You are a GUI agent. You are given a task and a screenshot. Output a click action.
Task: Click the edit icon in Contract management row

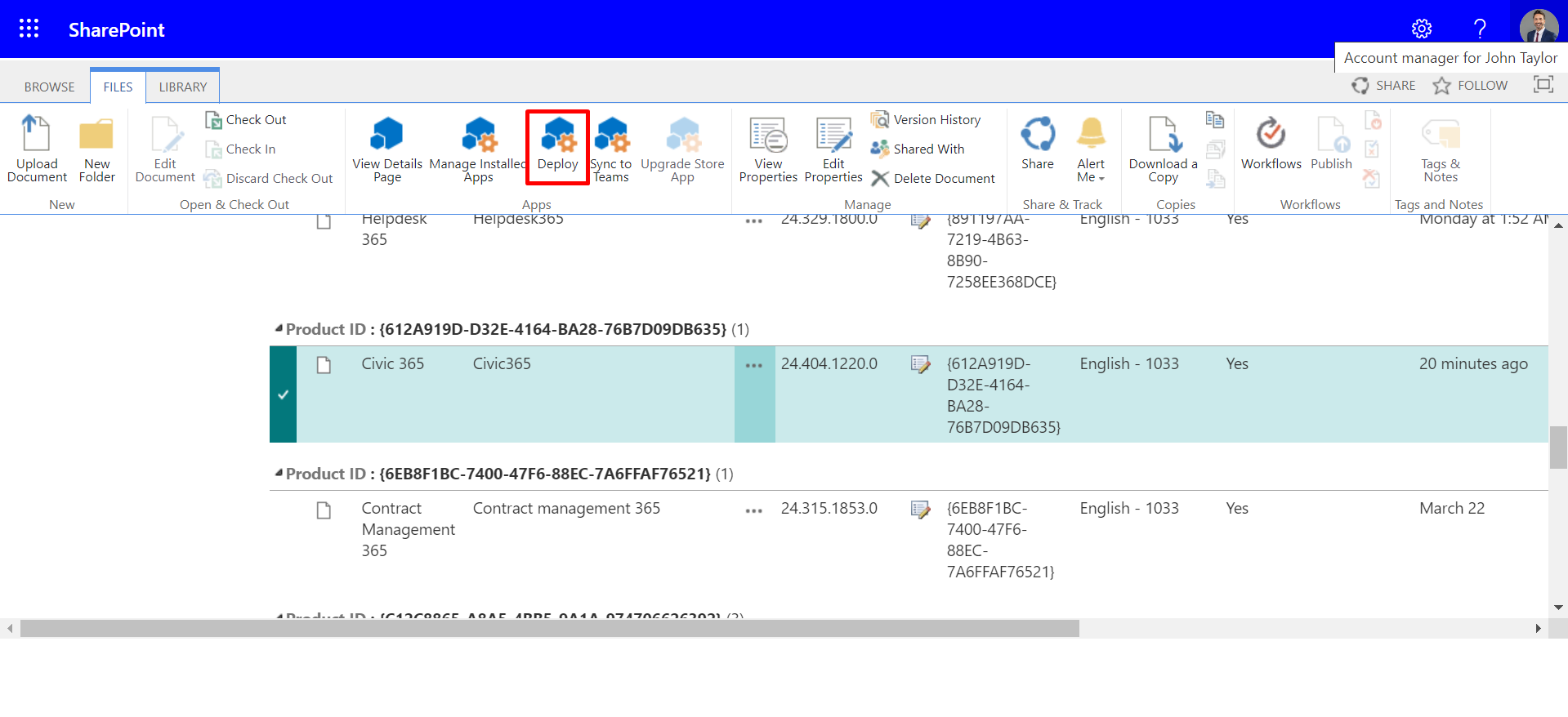[921, 510]
